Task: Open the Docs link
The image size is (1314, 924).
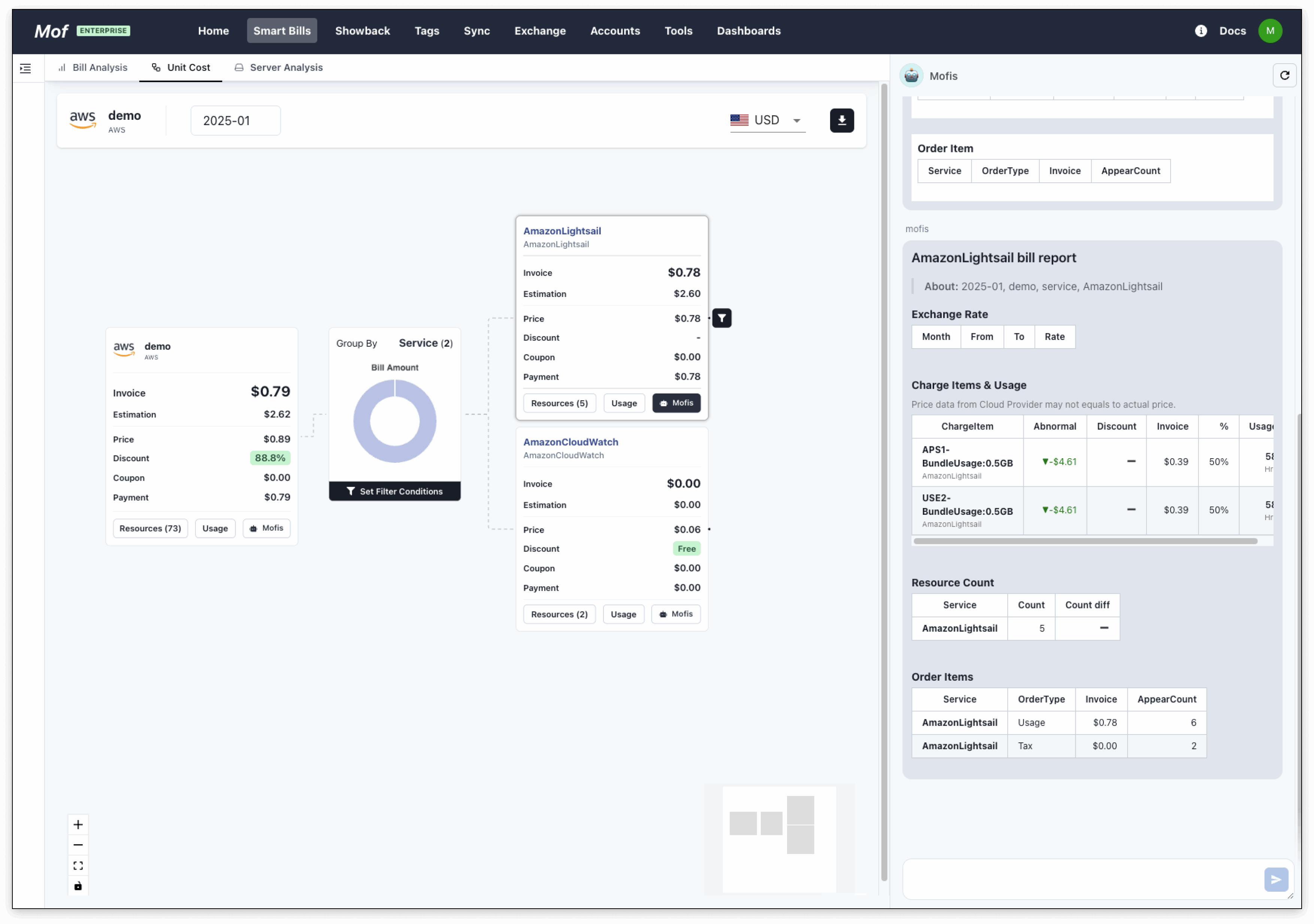Action: [x=1232, y=31]
